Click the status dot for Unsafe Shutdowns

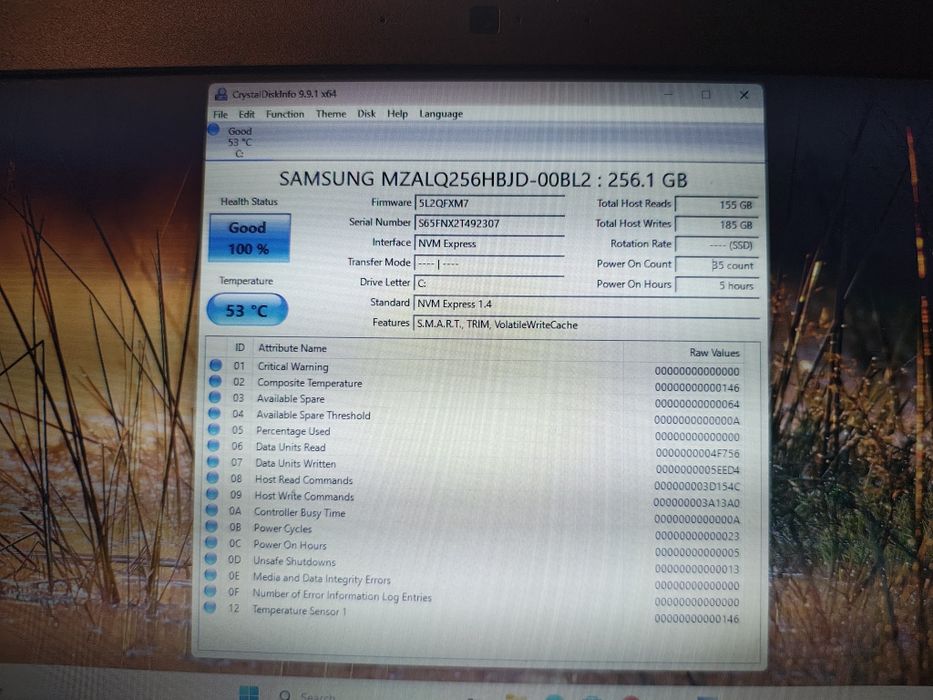click(x=211, y=559)
